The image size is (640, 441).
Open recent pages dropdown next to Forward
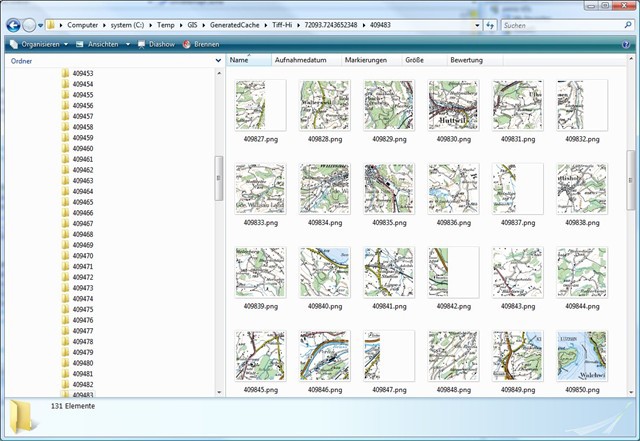tap(40, 25)
